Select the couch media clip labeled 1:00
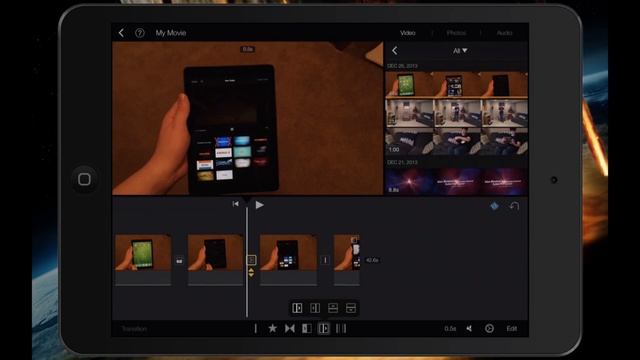 tap(456, 141)
